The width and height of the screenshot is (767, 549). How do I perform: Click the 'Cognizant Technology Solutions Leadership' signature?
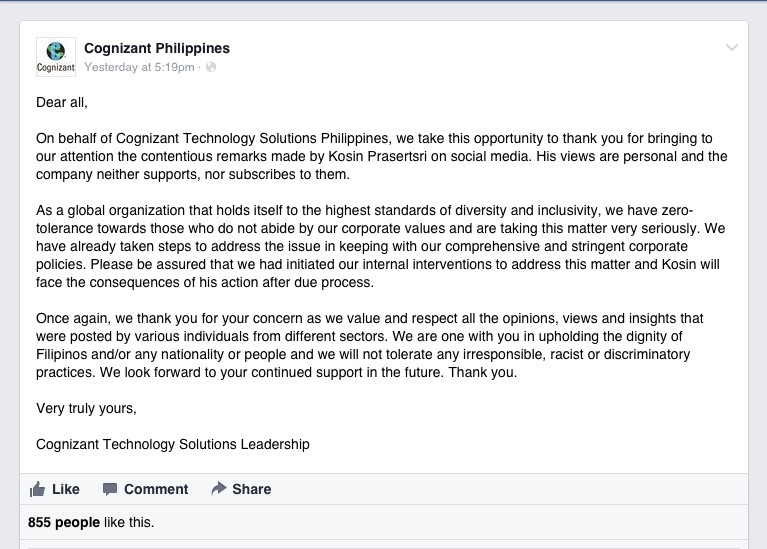173,444
